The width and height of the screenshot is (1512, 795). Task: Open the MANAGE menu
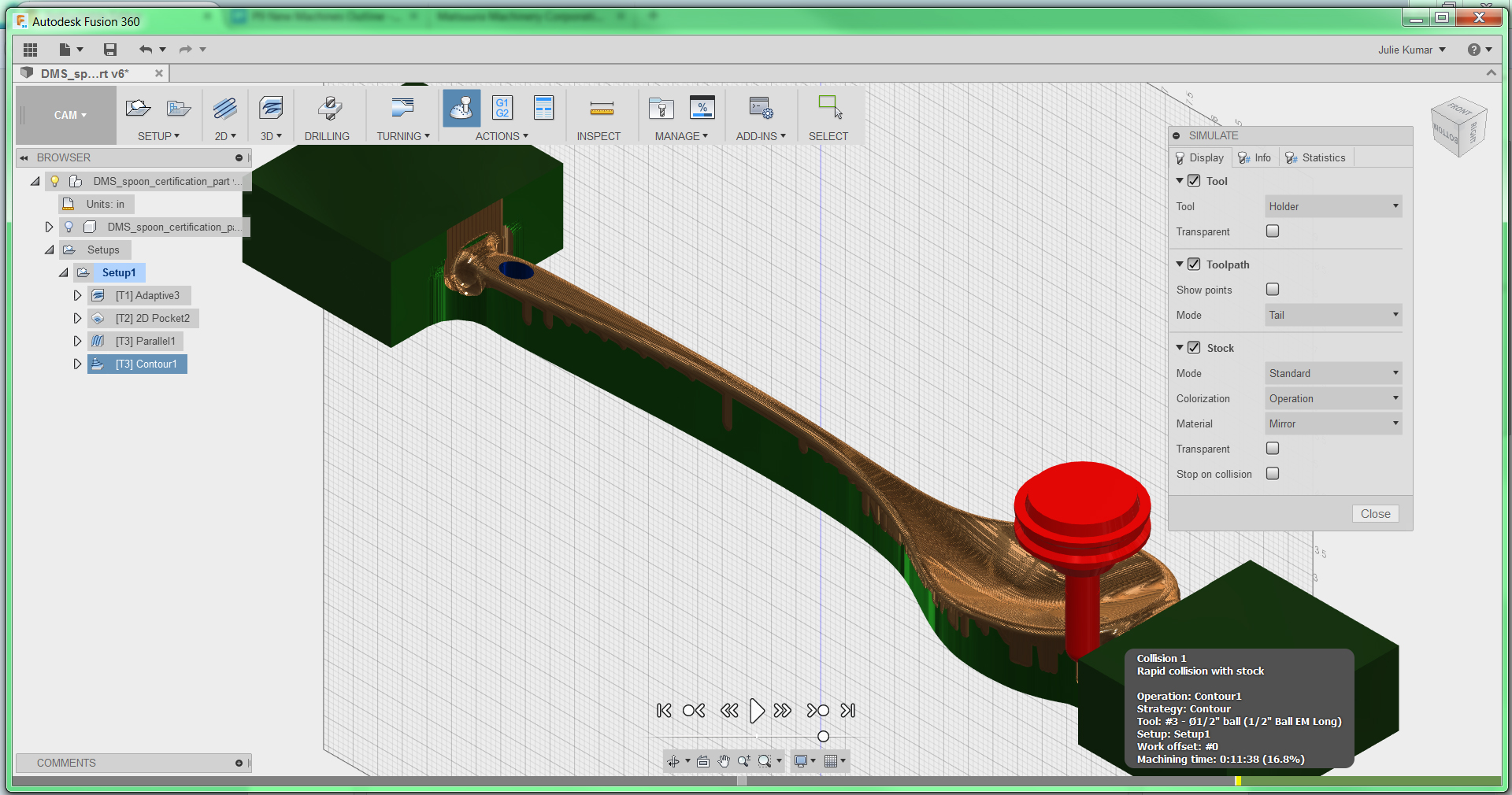(681, 136)
